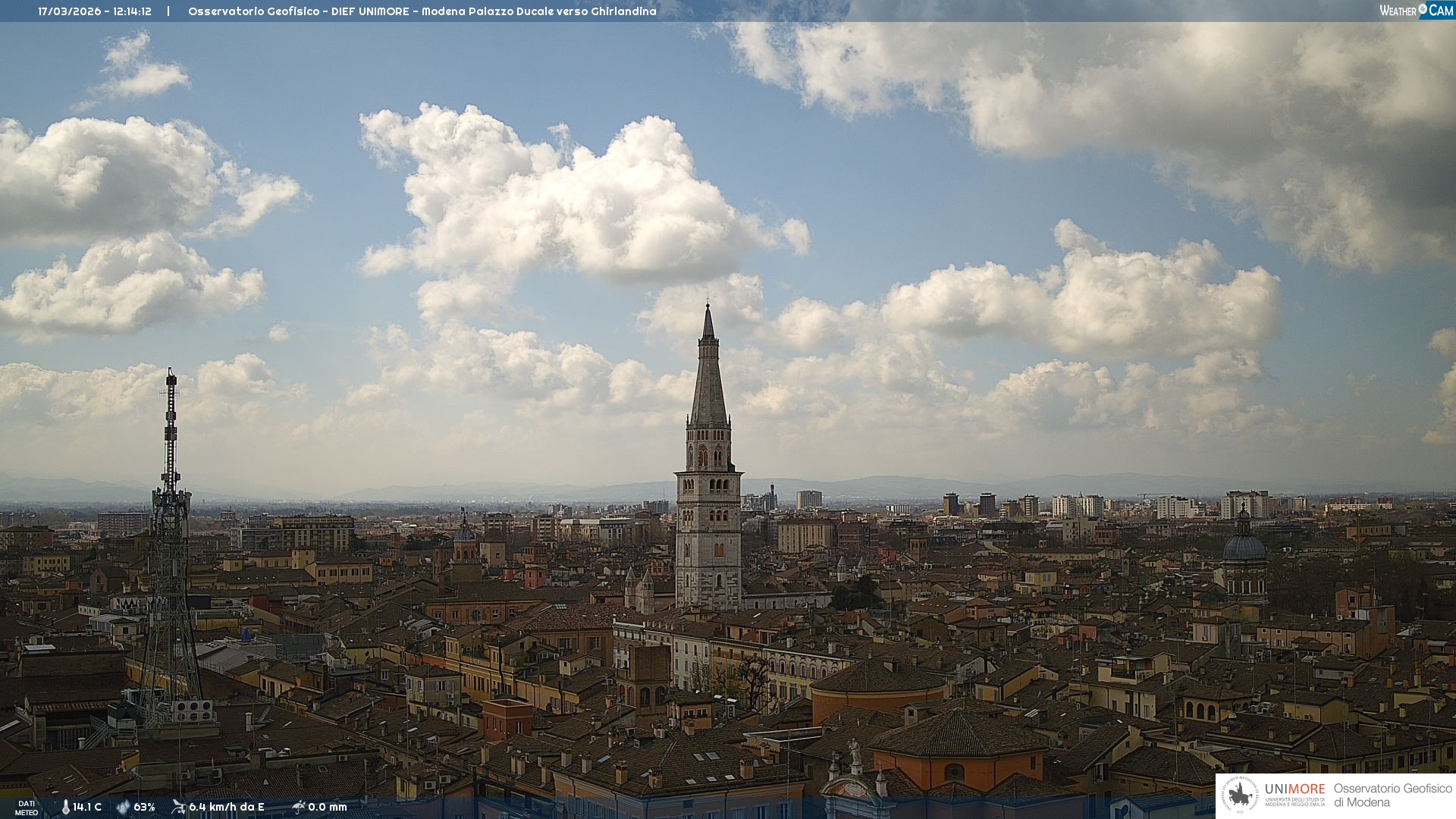Select the 14.1 C temperature reading
This screenshot has width=1456, height=819.
click(x=87, y=807)
